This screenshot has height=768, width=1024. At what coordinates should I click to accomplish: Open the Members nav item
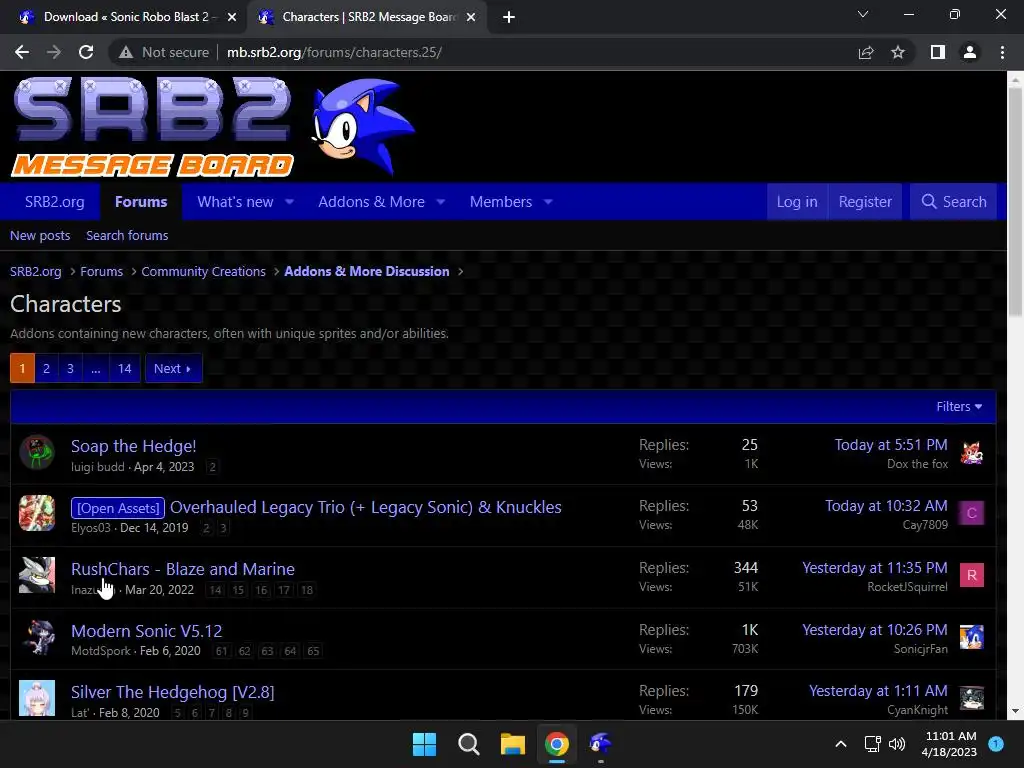point(501,202)
